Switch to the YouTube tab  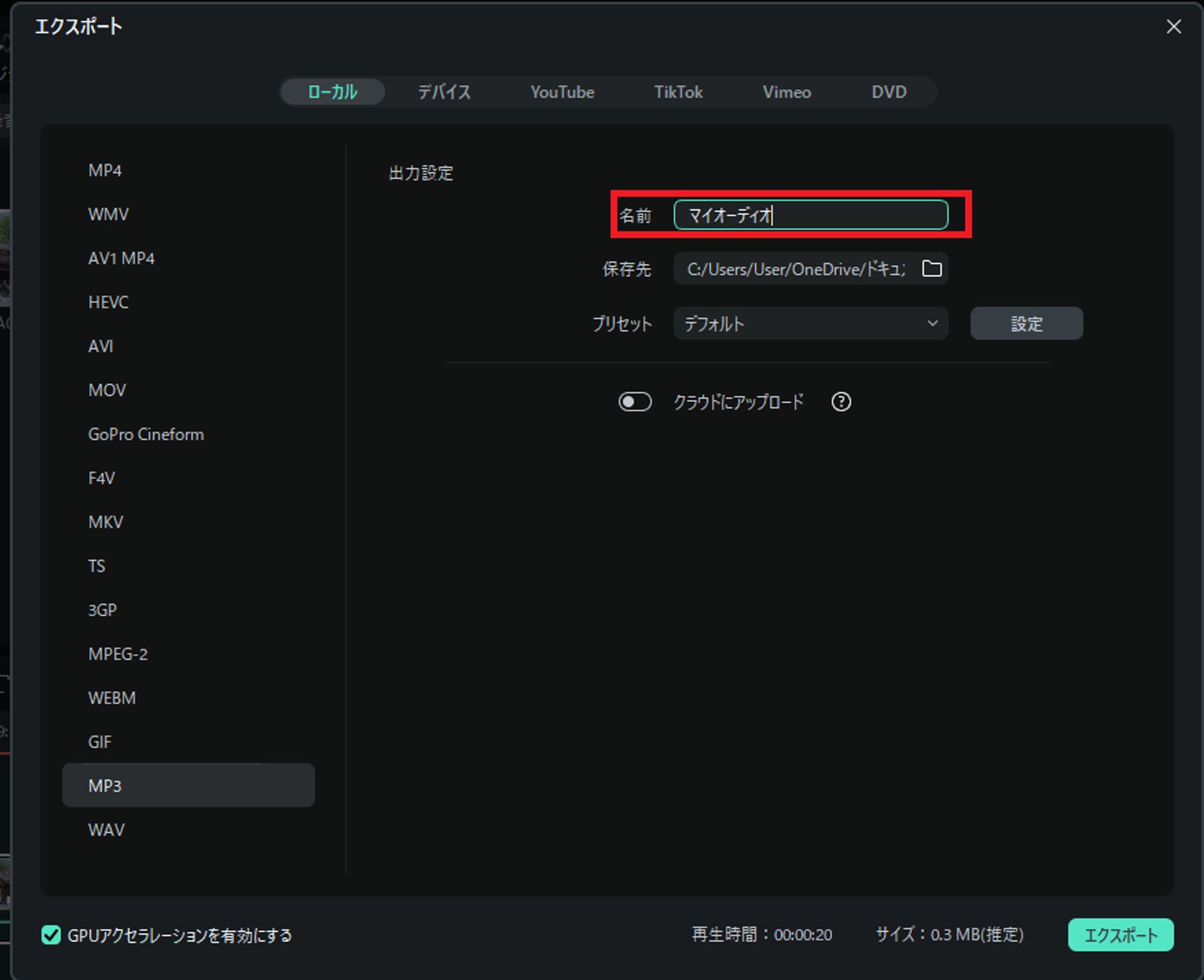(x=562, y=92)
